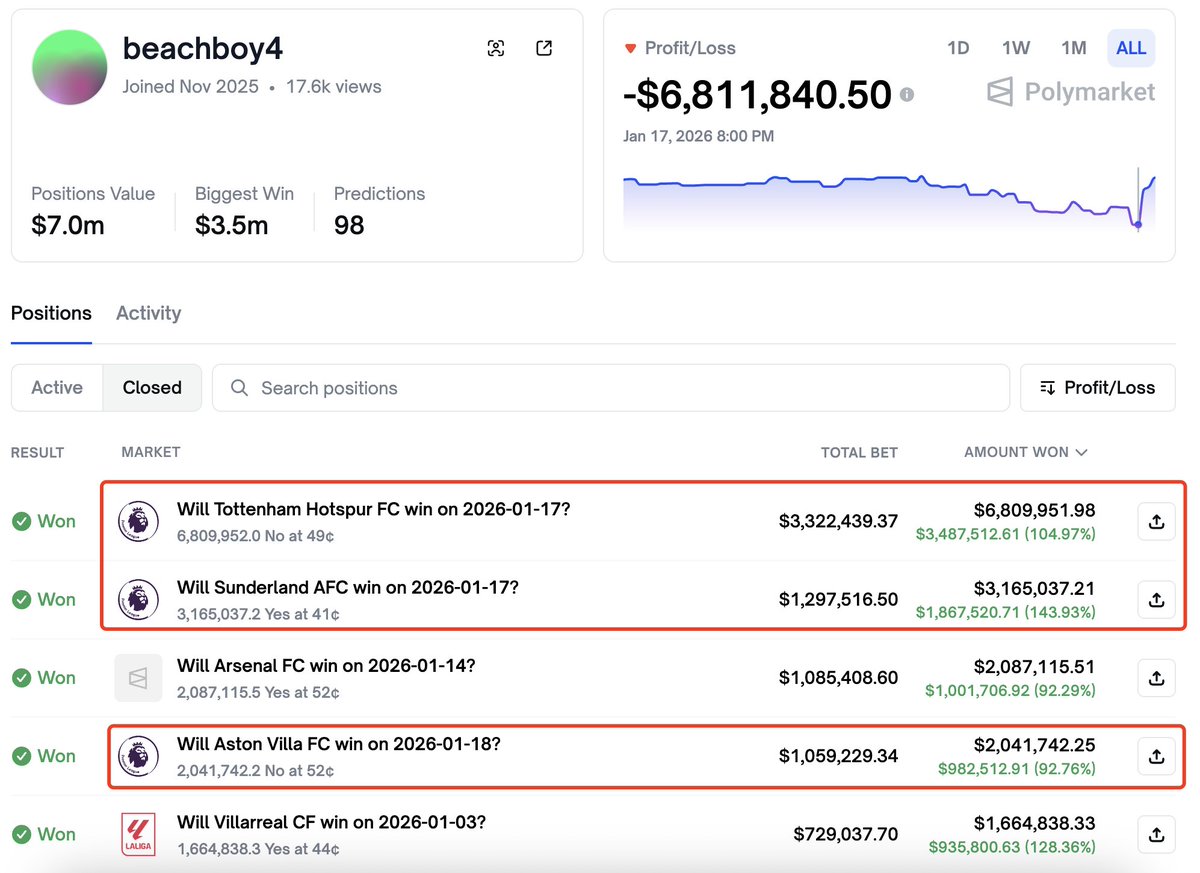This screenshot has width=1200, height=873.
Task: Click the Profit/Loss info icon
Action: click(906, 95)
